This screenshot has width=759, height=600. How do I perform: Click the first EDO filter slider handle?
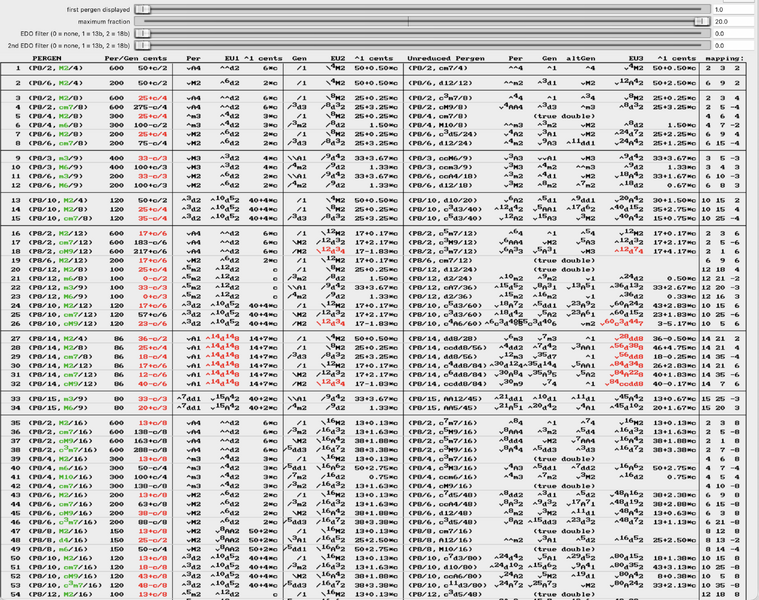tap(142, 33)
